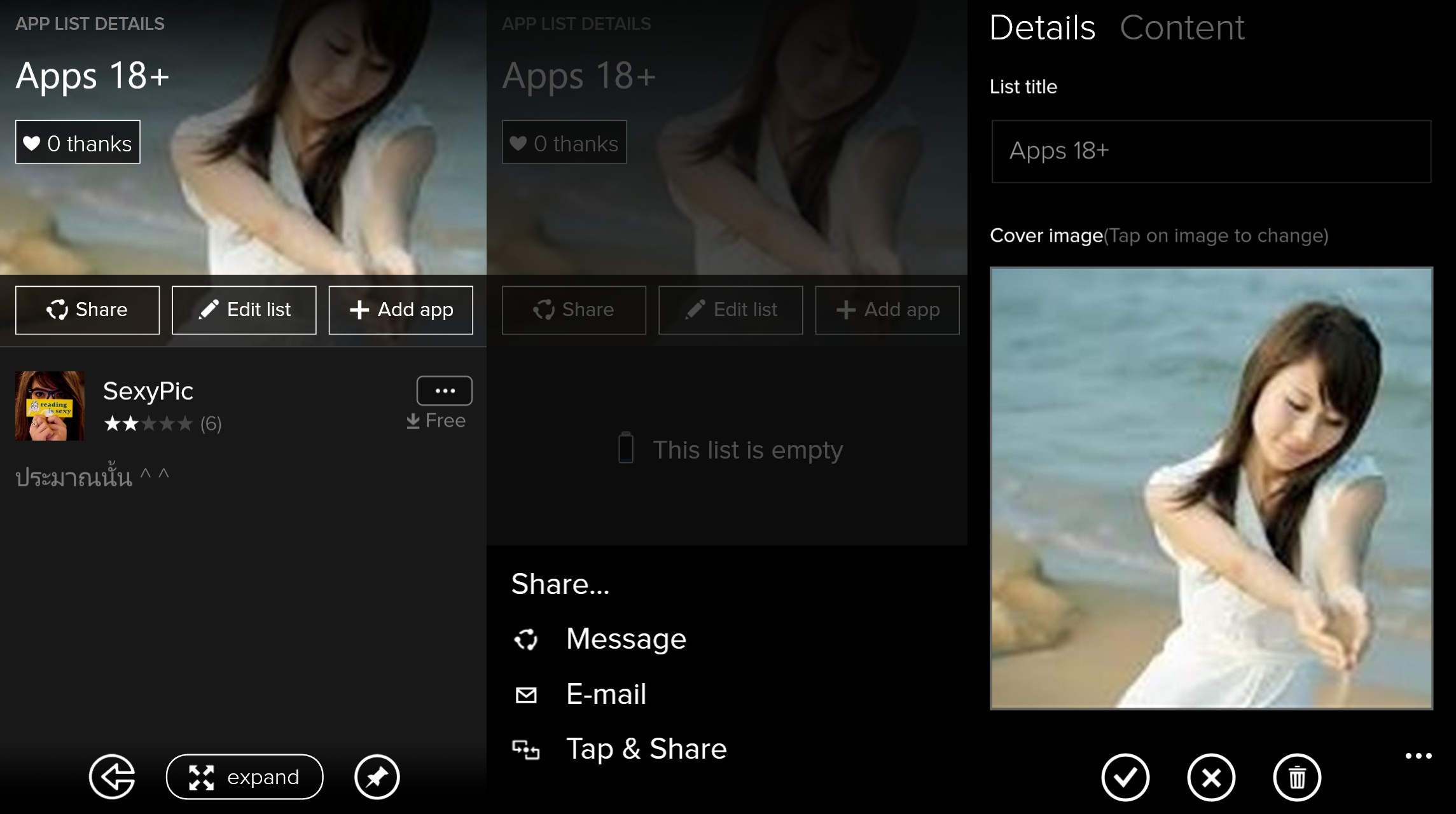The width and height of the screenshot is (1456, 814).
Task: Tap the expand button in the bottom bar
Action: coord(244,776)
